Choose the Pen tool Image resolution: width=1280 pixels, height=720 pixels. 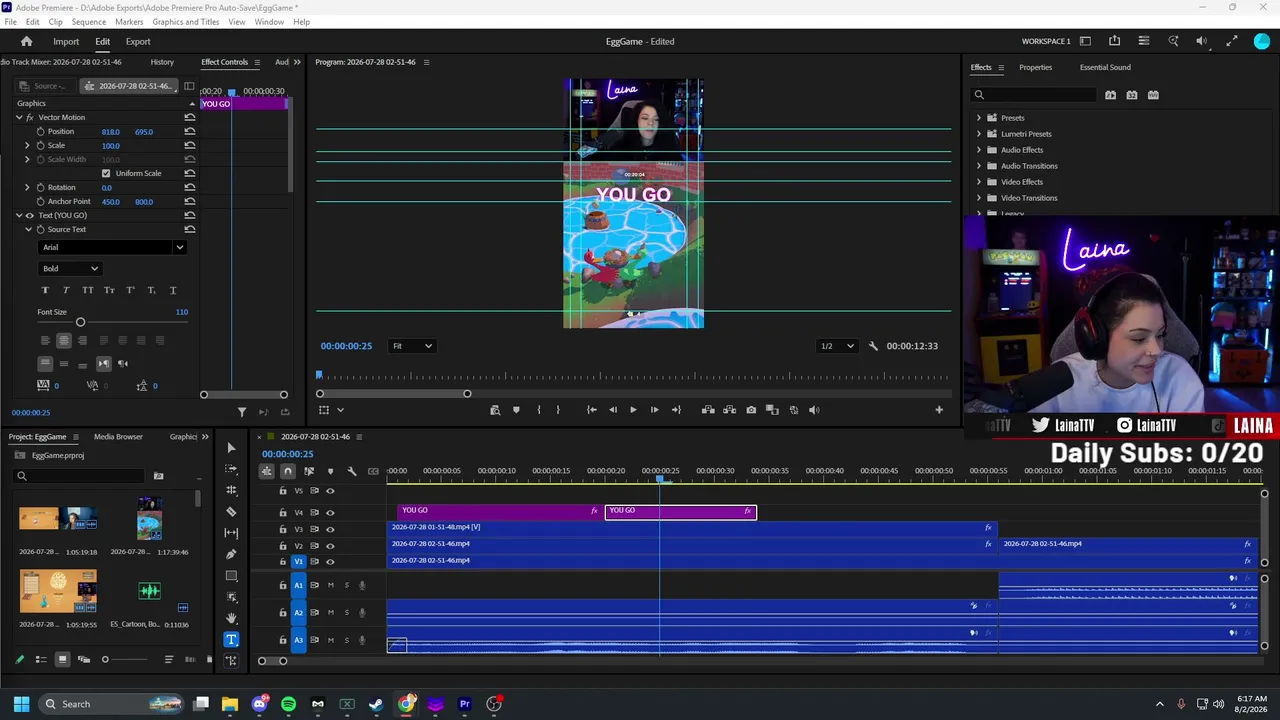[231, 554]
